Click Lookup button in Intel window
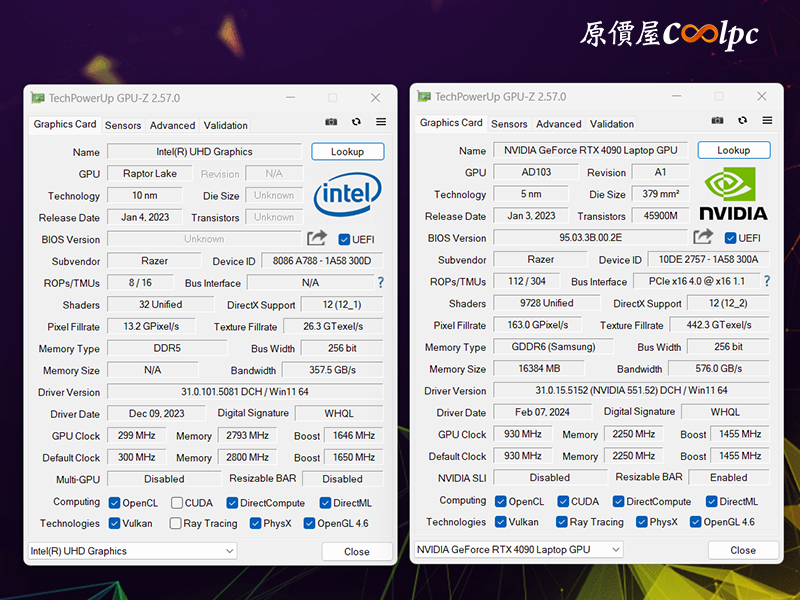The height and width of the screenshot is (600, 800). [x=347, y=152]
